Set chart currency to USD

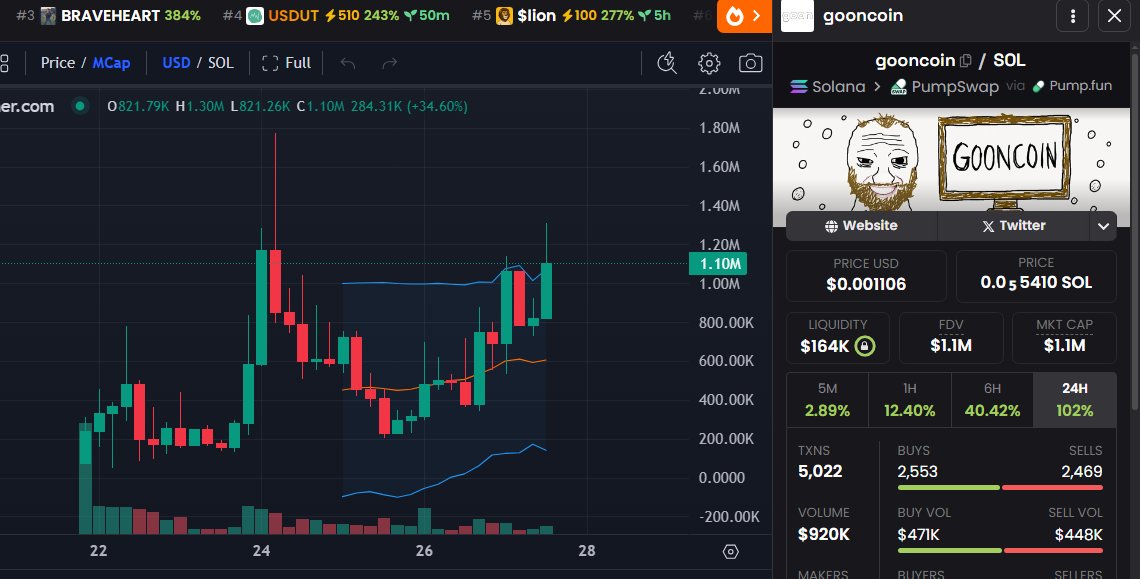click(x=176, y=63)
